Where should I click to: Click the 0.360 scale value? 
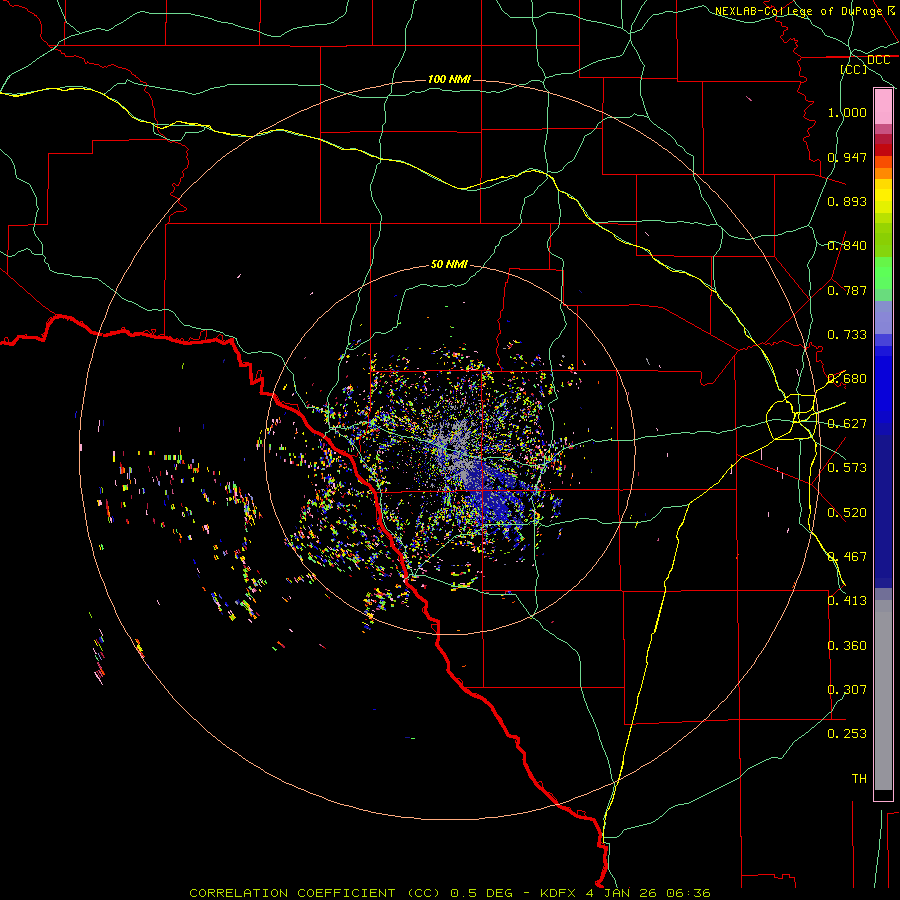point(847,646)
